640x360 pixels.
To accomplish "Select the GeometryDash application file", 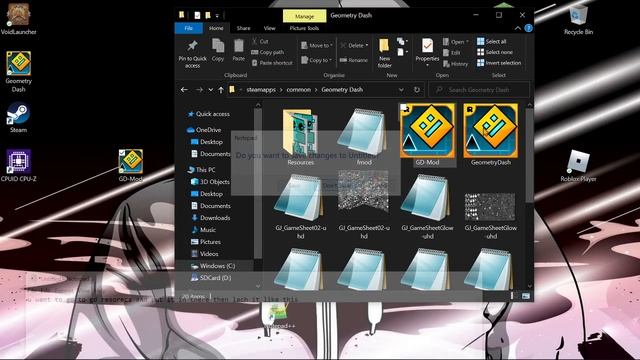I will click(x=491, y=135).
